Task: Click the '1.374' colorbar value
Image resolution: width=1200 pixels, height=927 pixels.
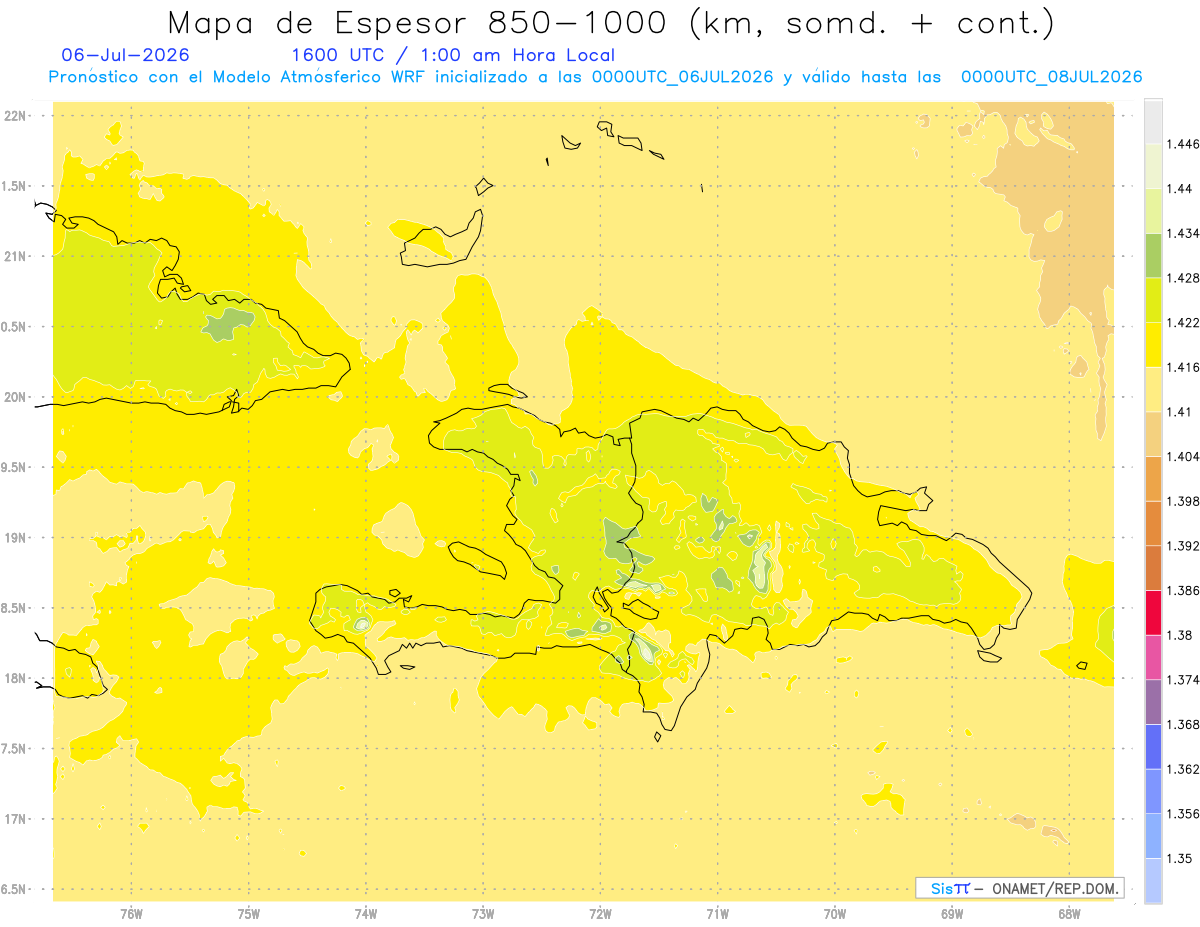Action: [1185, 679]
